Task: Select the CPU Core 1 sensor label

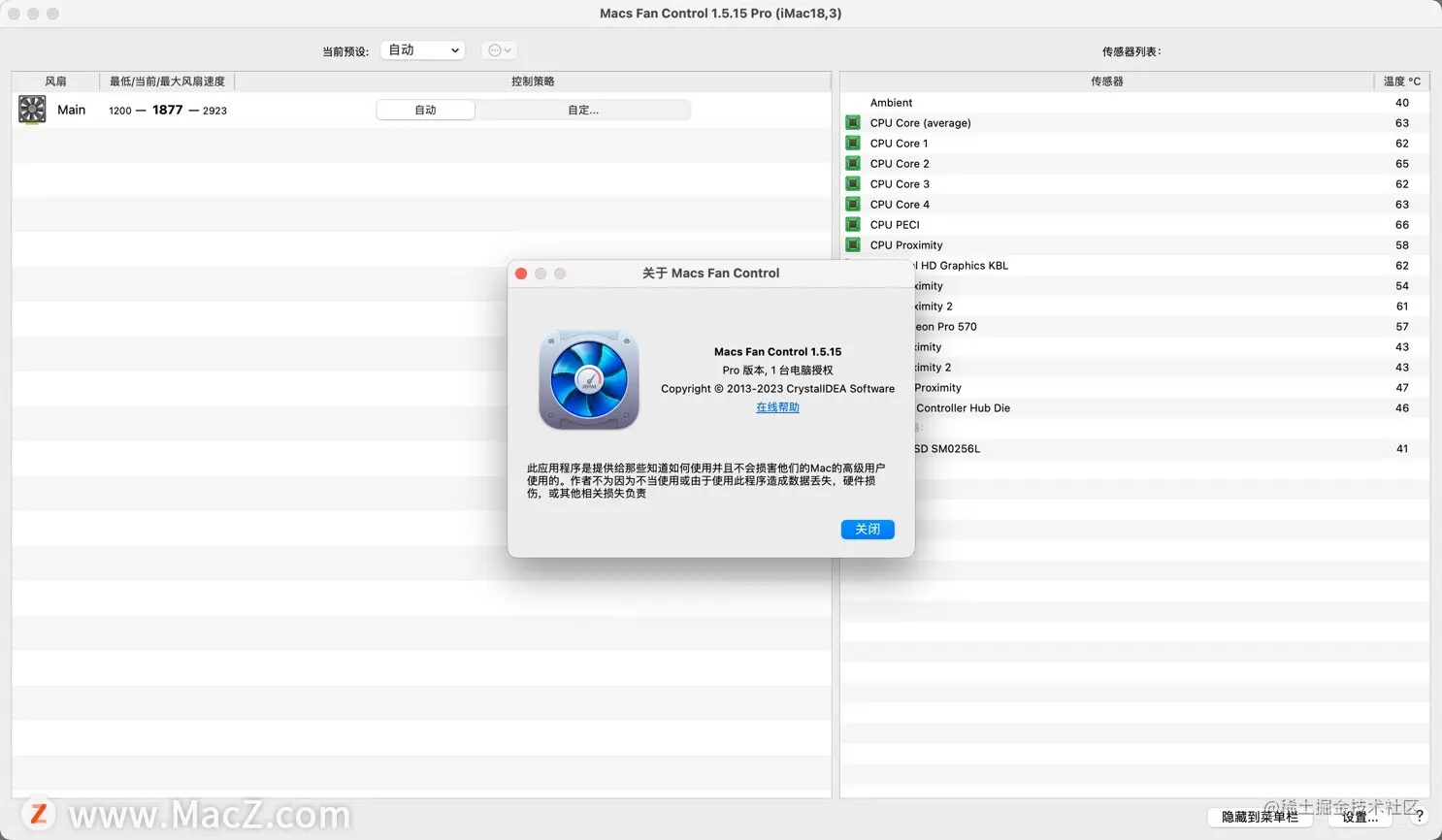Action: click(x=900, y=144)
